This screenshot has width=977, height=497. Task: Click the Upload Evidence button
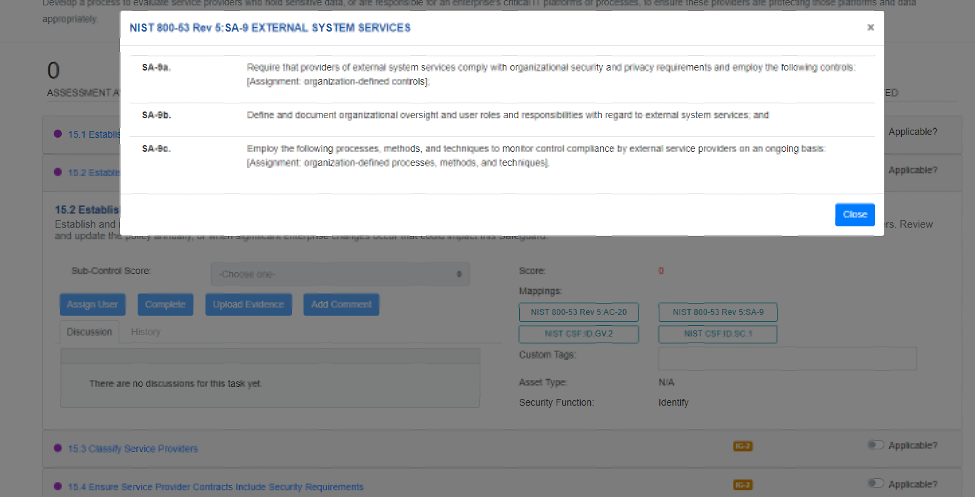point(248,304)
